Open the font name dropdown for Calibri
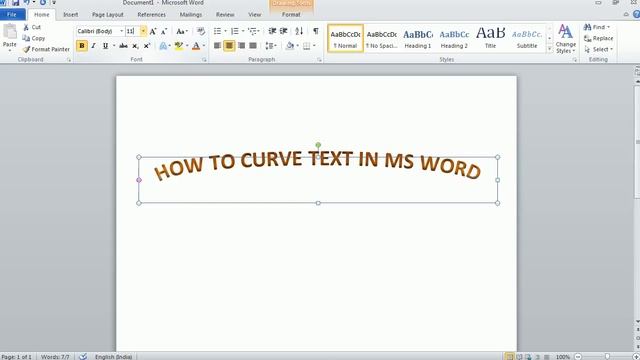The height and width of the screenshot is (360, 640). [x=121, y=31]
